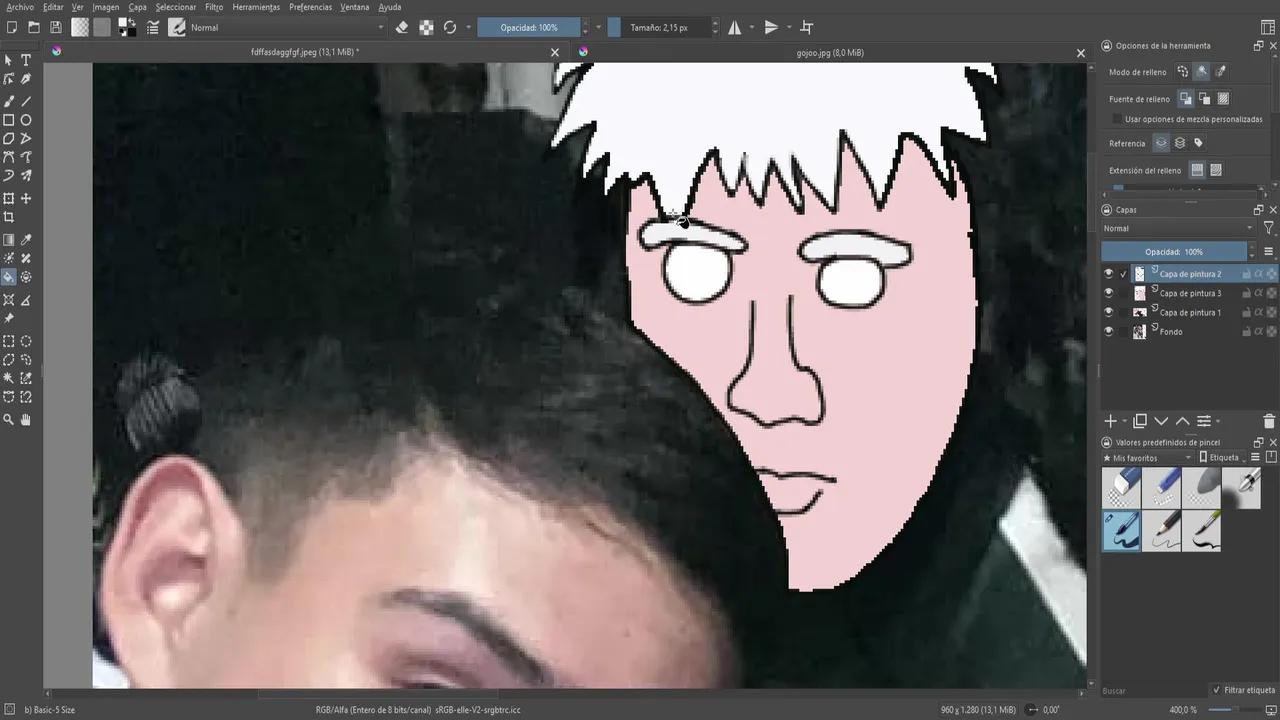Delete layer with trash icon
Image resolution: width=1280 pixels, height=720 pixels.
tap(1269, 421)
